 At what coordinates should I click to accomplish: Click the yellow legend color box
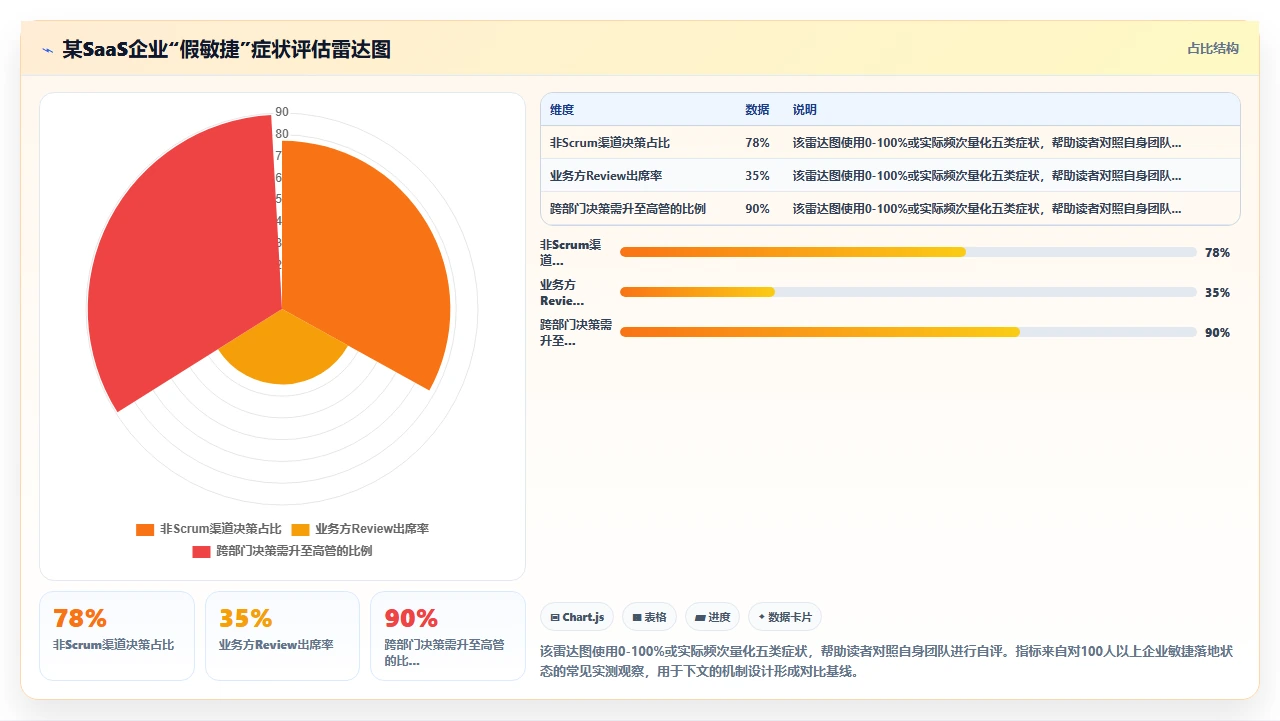(x=300, y=529)
